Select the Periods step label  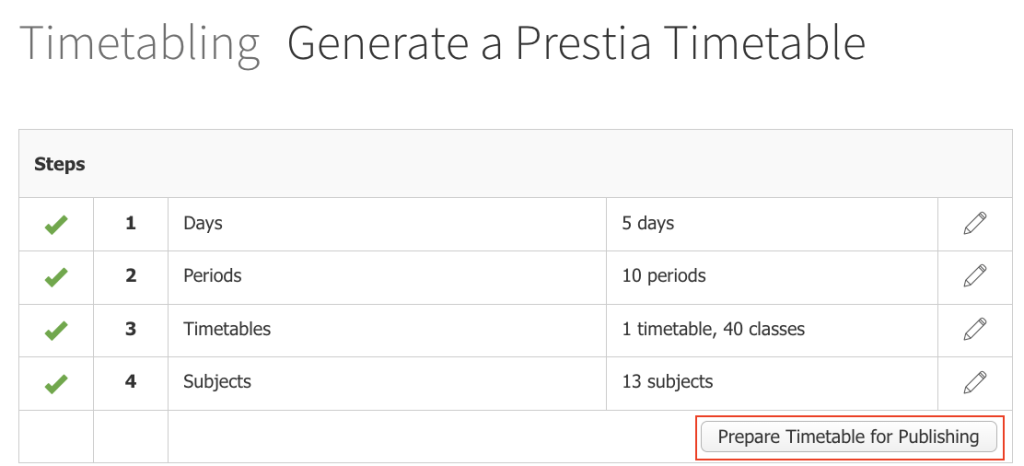212,275
